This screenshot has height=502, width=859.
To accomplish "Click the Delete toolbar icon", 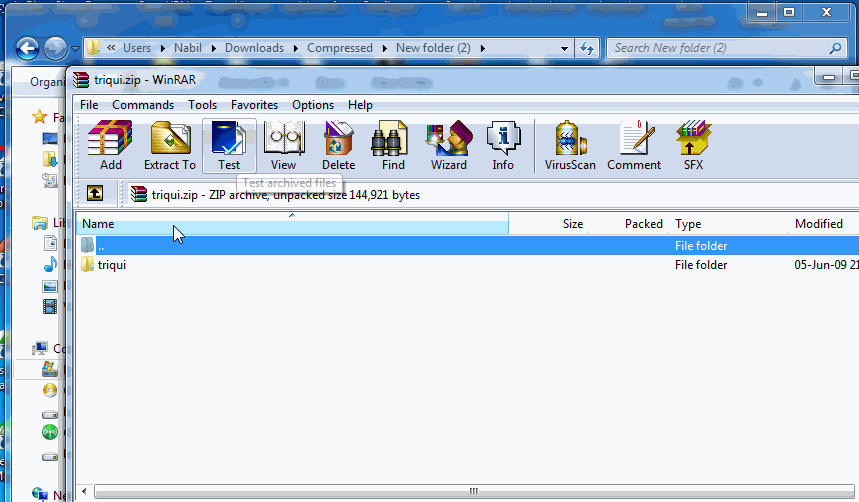I will 339,145.
